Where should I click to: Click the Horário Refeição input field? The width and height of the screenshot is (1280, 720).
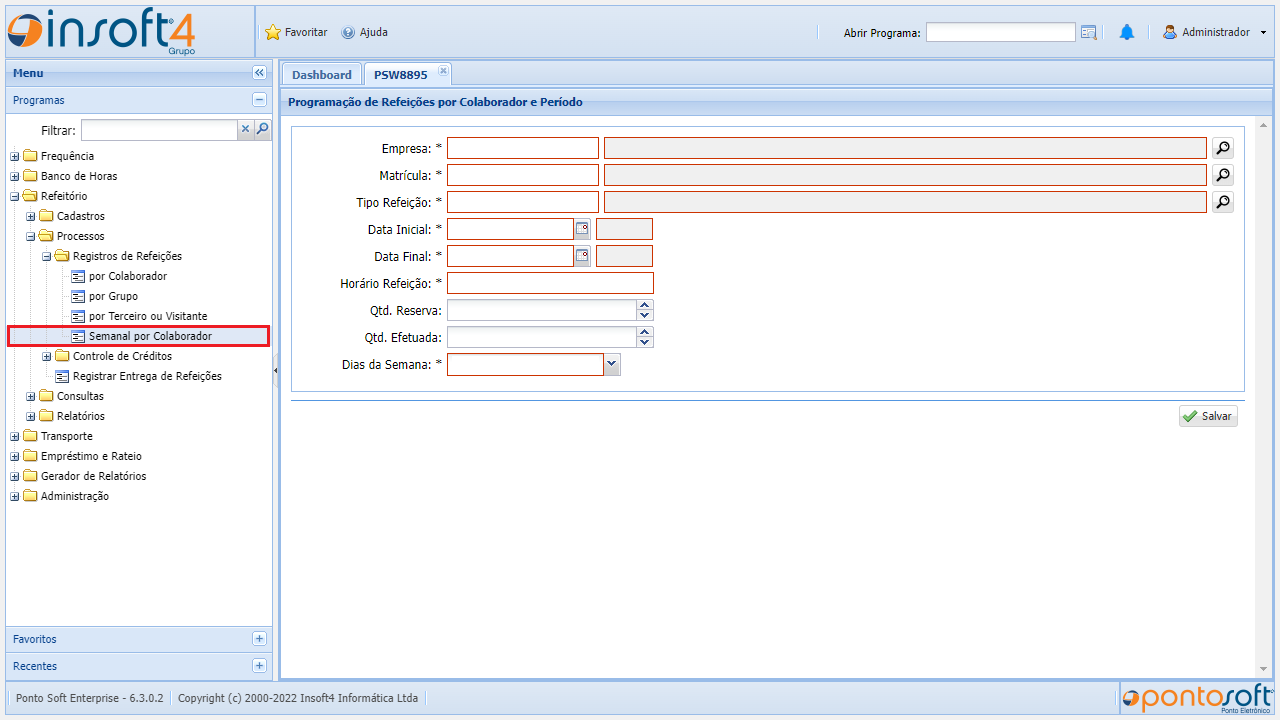550,283
